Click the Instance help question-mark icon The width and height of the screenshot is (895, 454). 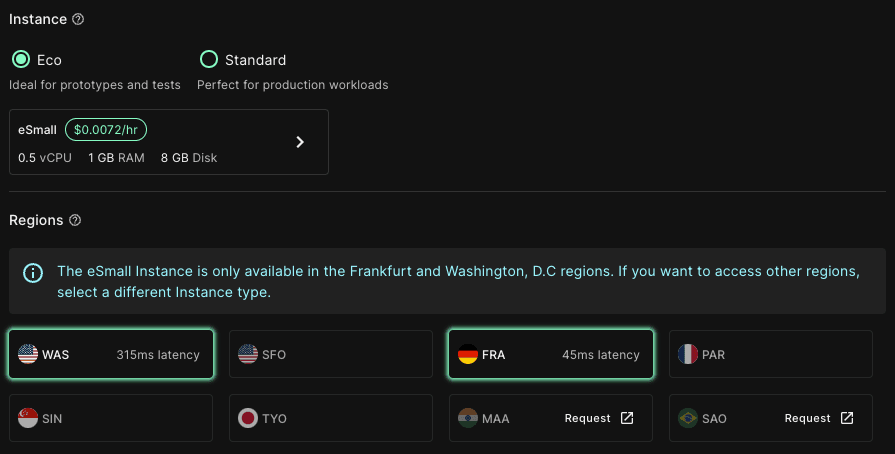[79, 20]
